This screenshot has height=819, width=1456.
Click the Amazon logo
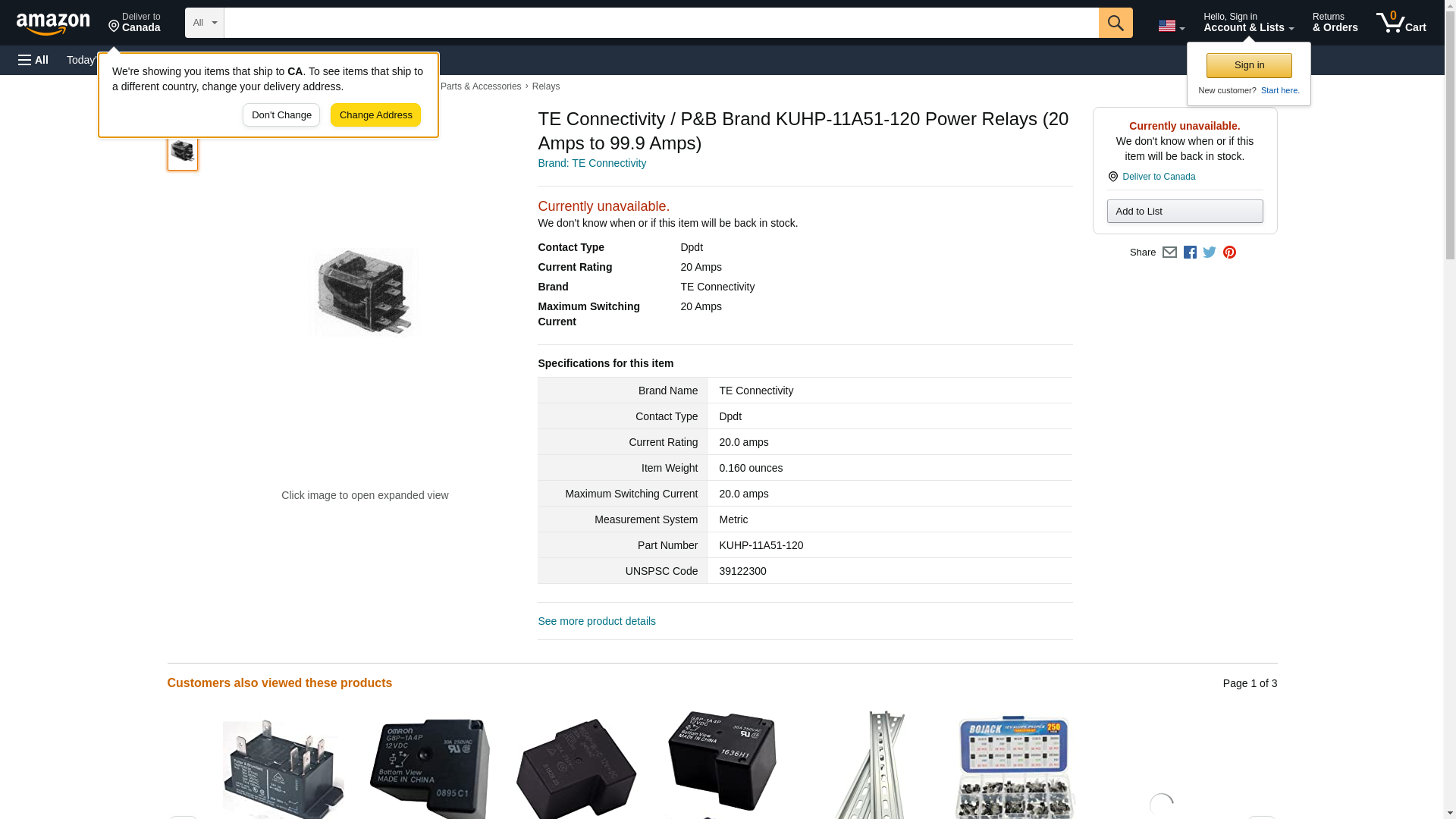click(x=53, y=24)
